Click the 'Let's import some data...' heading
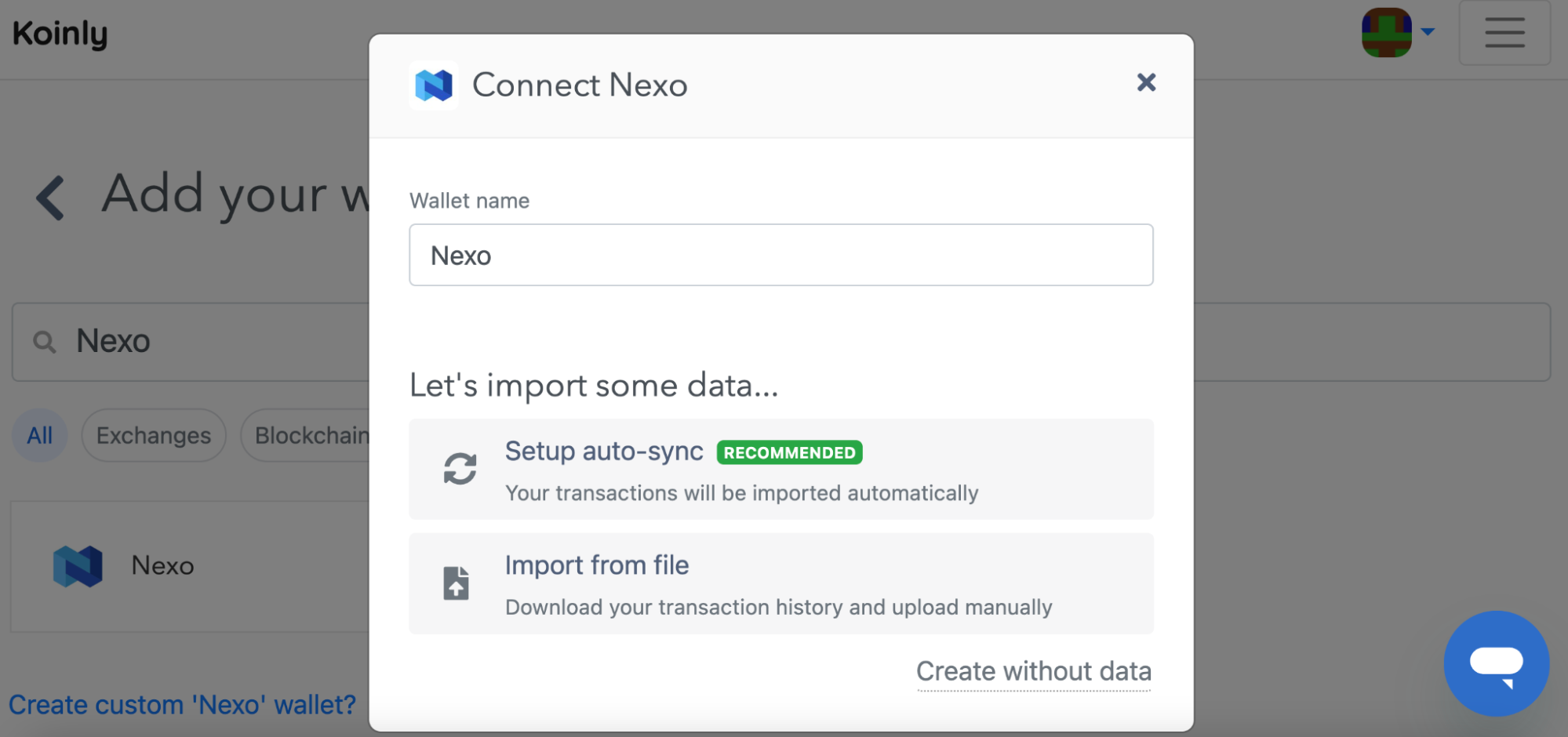 594,386
